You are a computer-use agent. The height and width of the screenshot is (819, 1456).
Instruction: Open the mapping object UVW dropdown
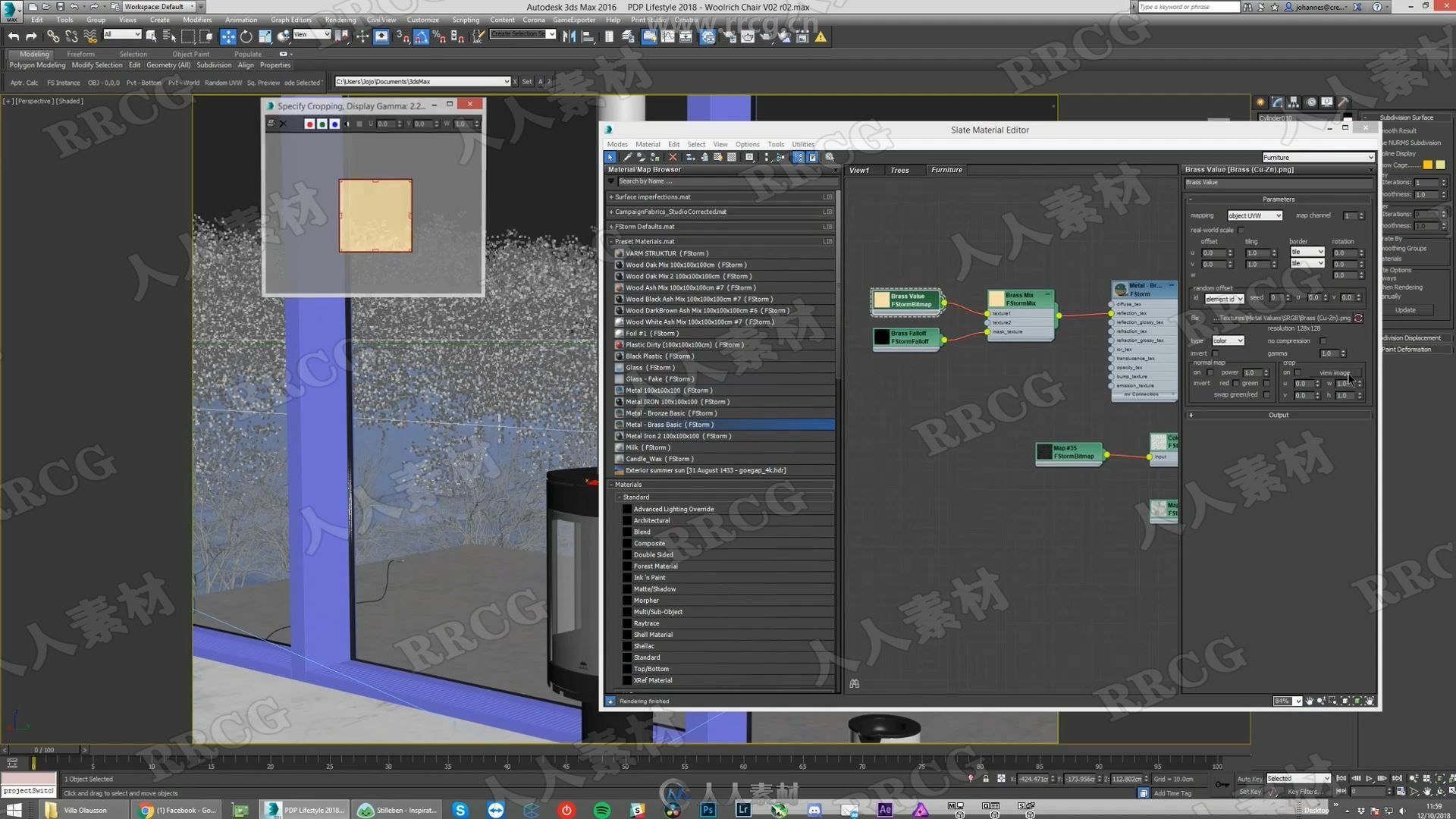[1254, 215]
